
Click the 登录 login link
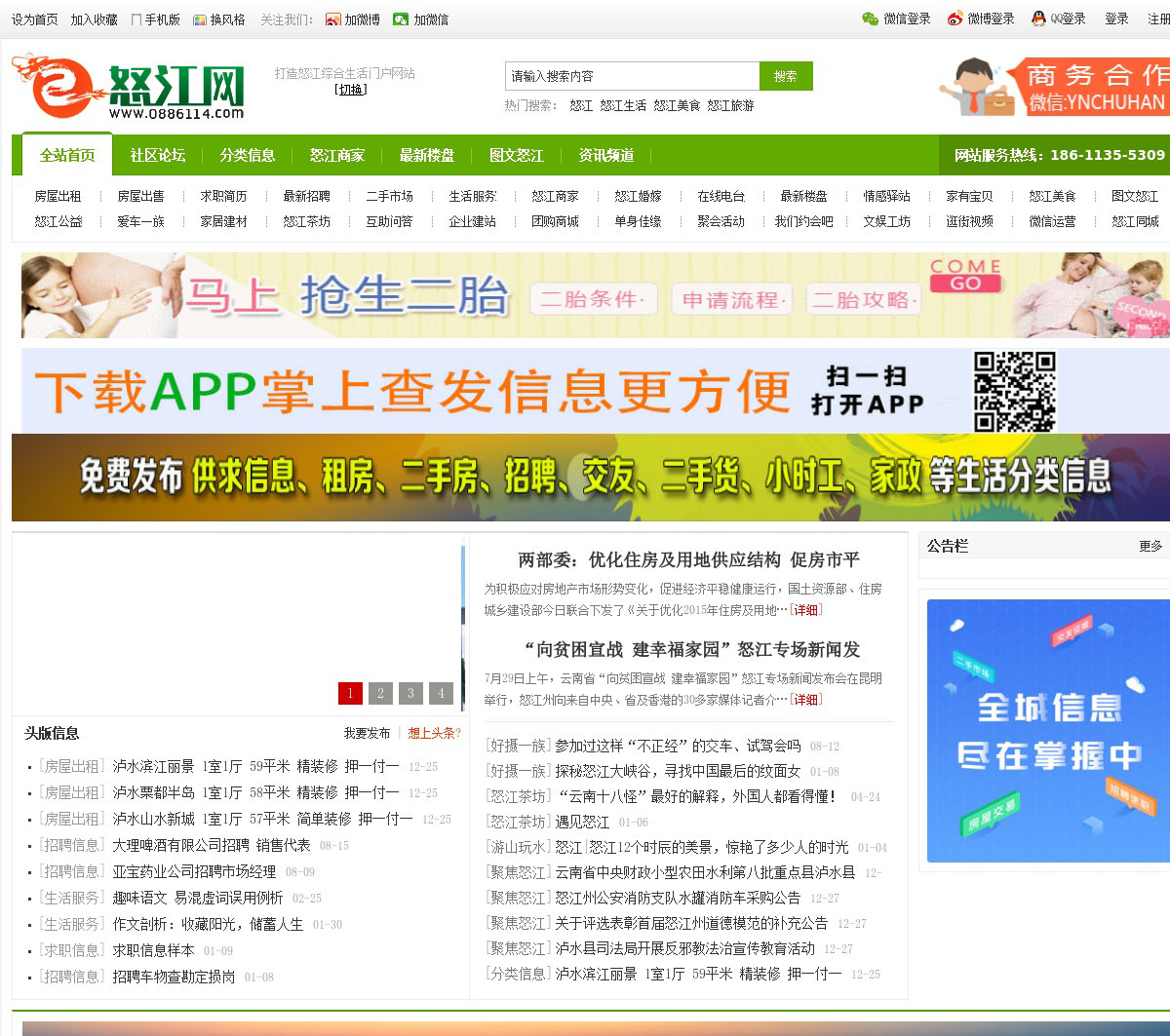(1116, 19)
